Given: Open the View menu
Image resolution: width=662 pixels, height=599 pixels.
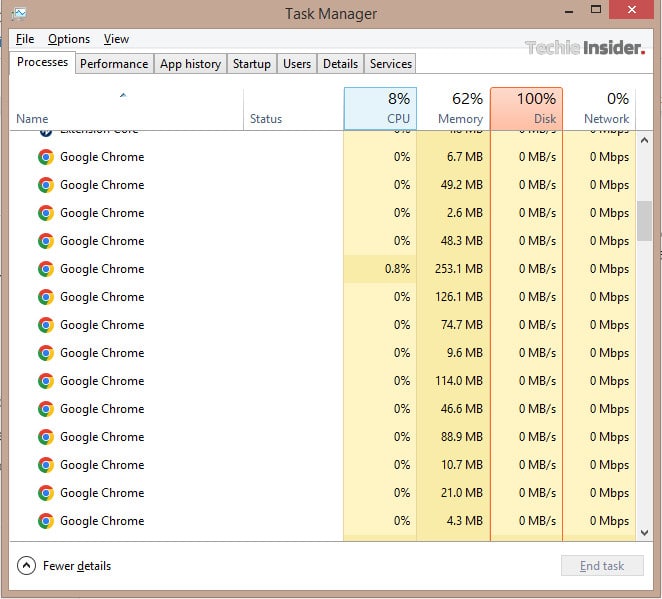Looking at the screenshot, I should click(116, 39).
